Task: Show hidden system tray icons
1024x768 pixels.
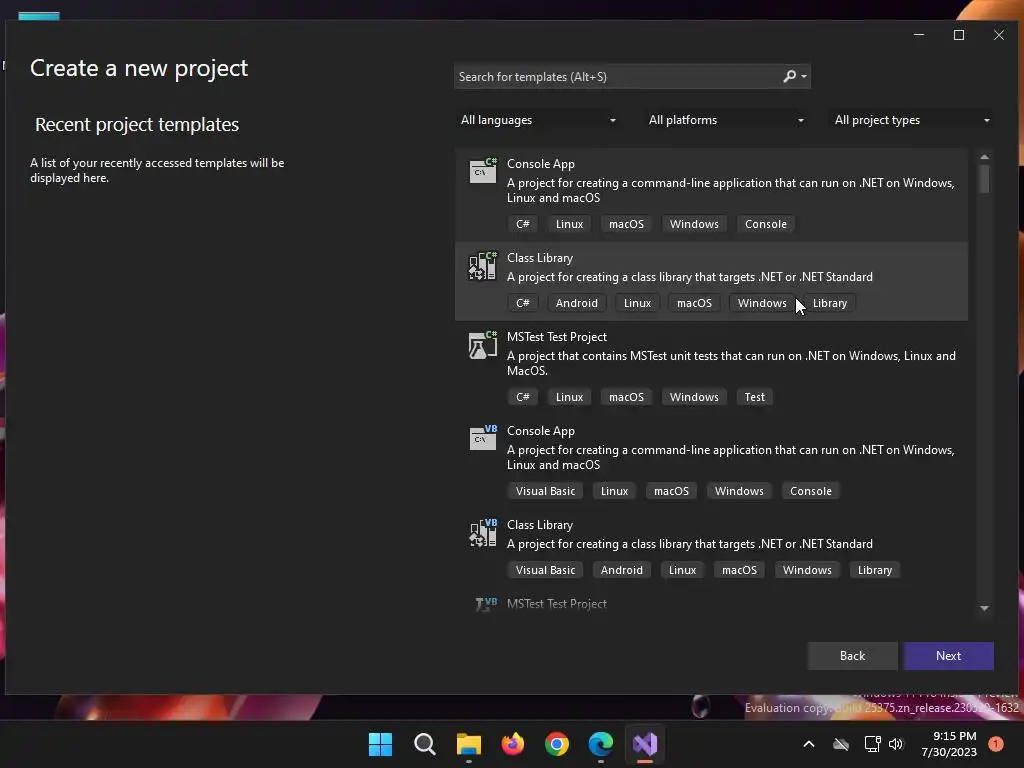Action: [808, 744]
